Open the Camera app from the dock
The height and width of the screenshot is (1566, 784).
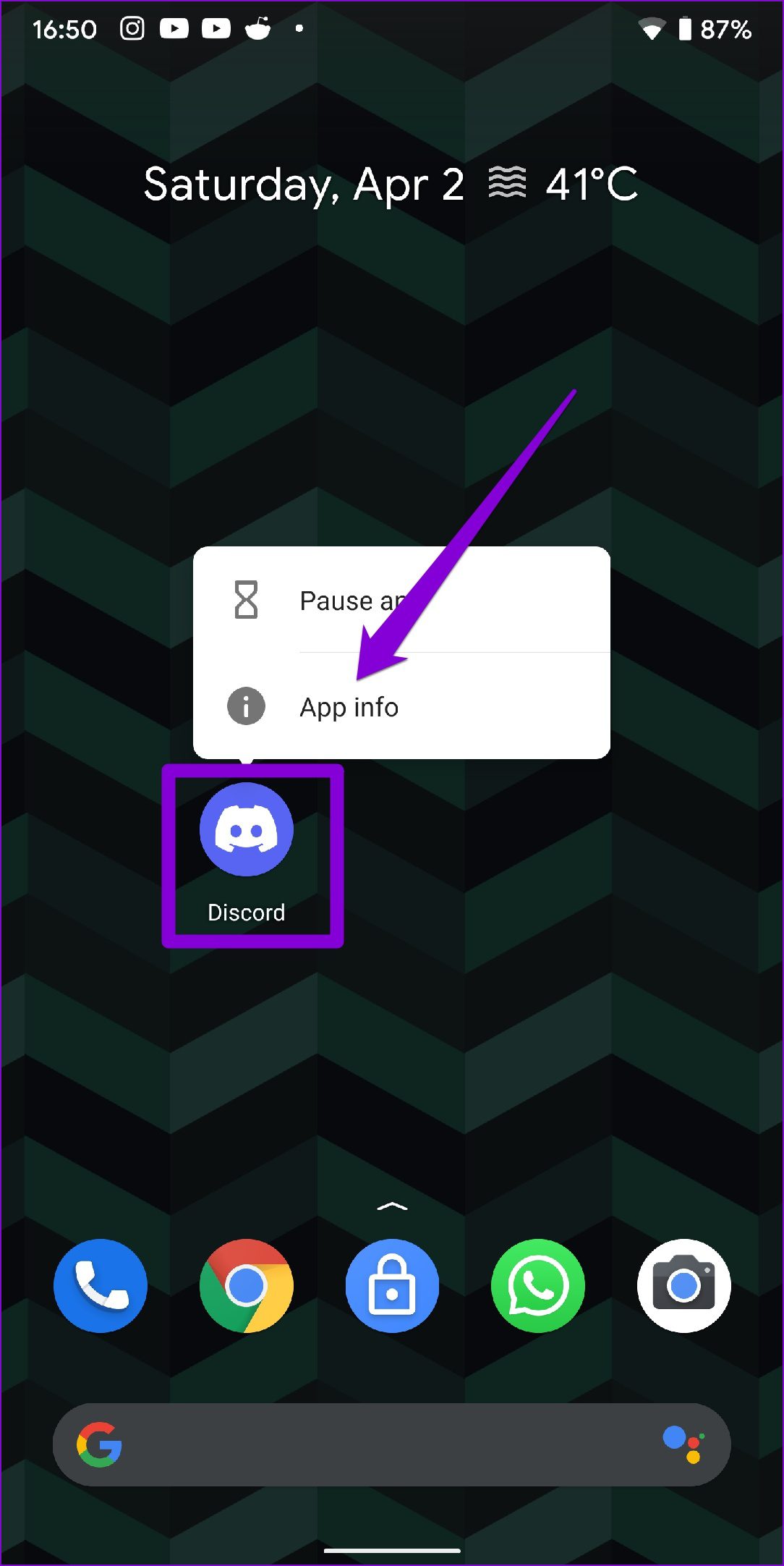[x=684, y=1286]
